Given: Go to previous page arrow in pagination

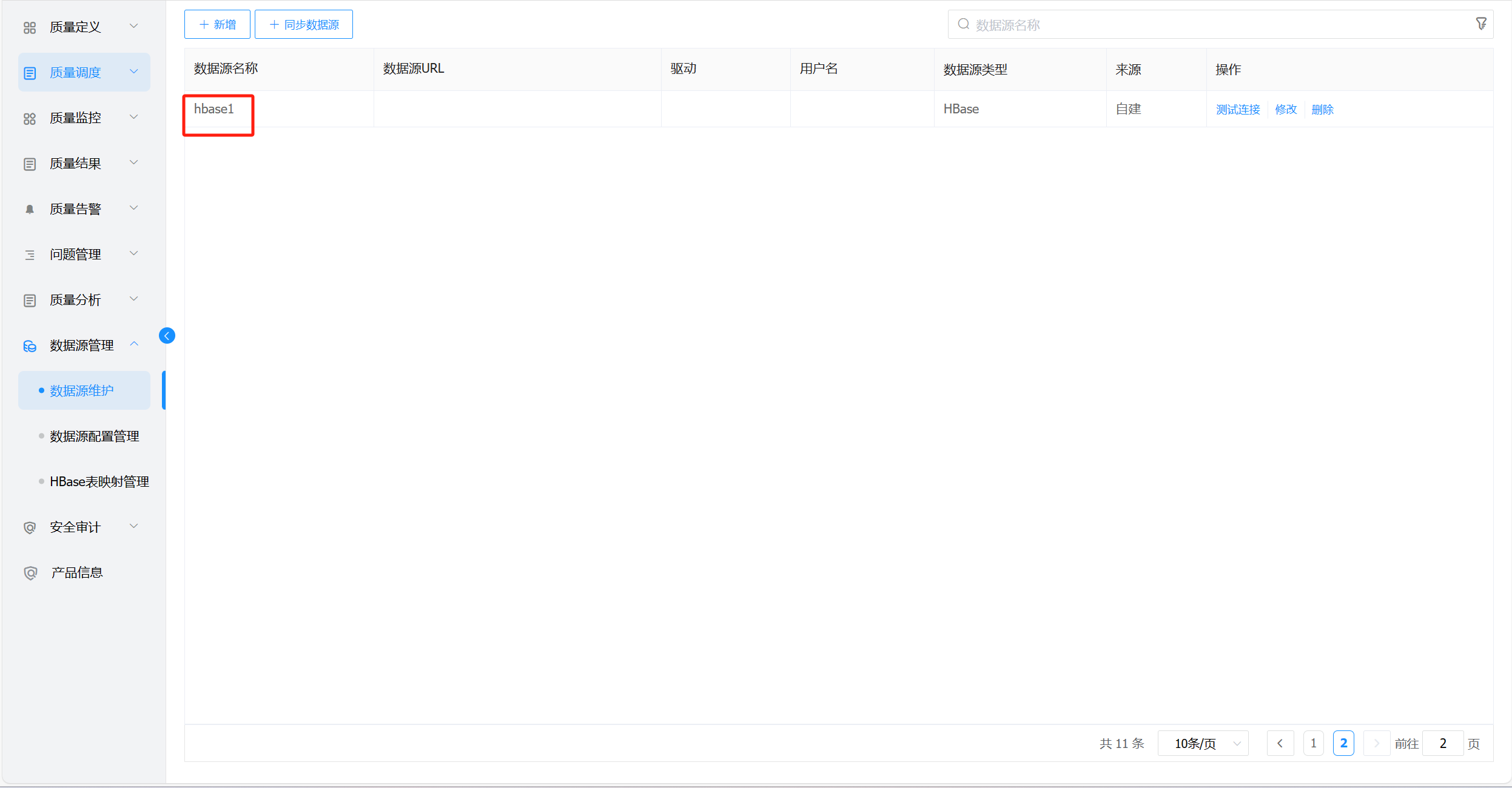Looking at the screenshot, I should click(x=1280, y=743).
